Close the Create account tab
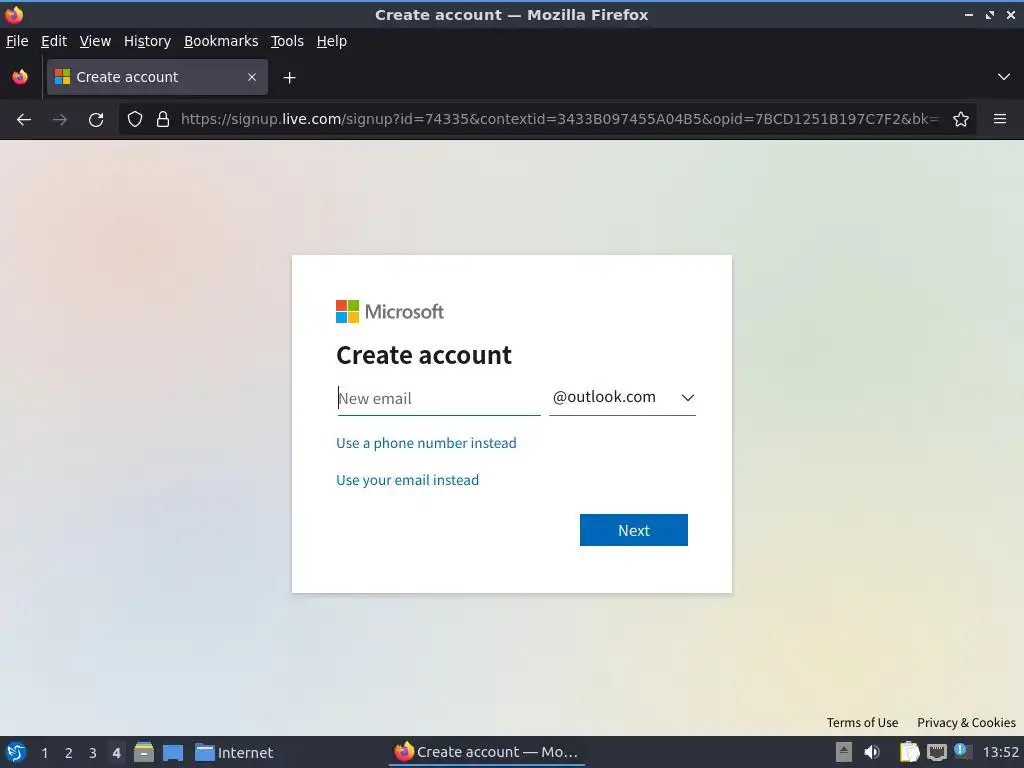The image size is (1024, 768). 252,77
